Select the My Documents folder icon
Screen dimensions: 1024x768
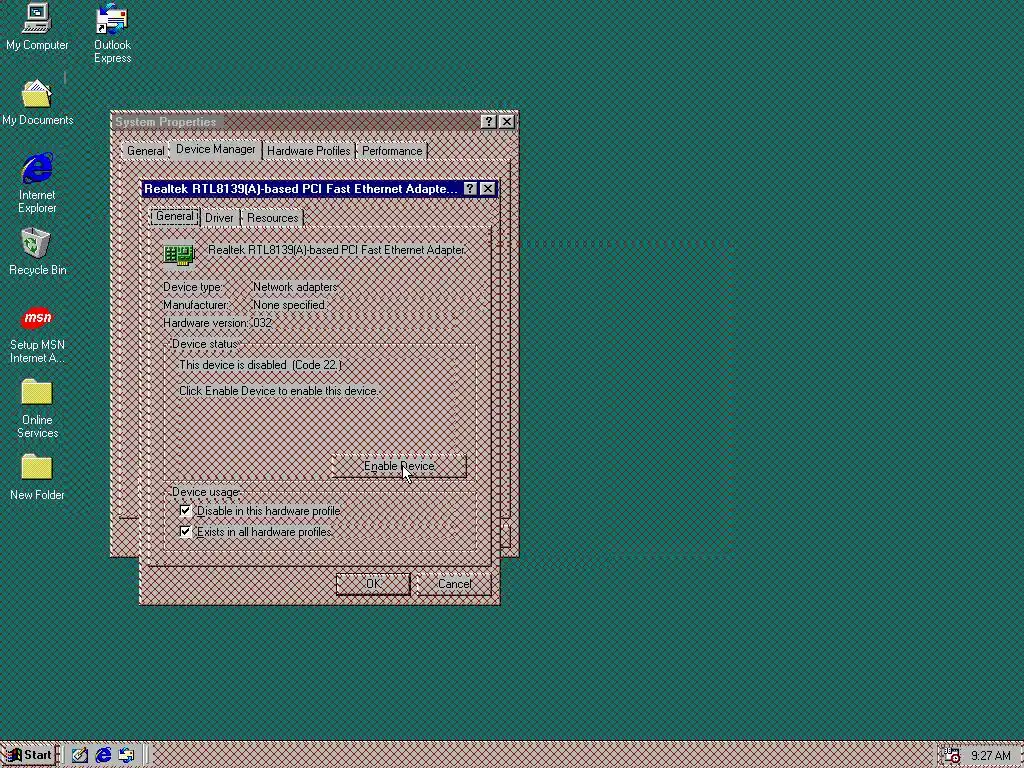37,103
